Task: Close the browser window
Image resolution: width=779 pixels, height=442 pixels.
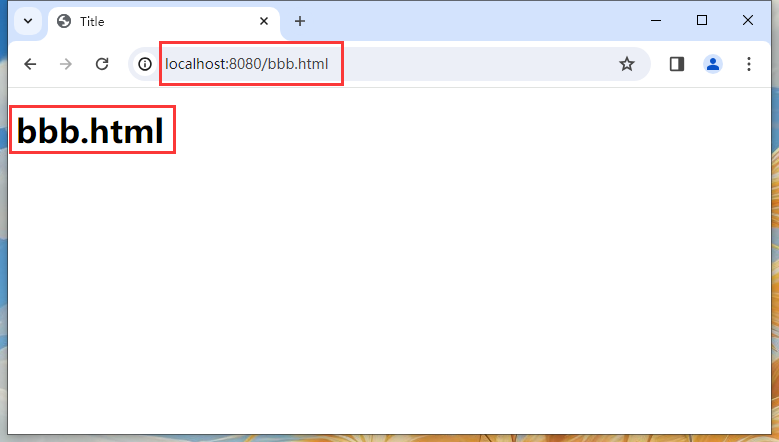Action: point(748,20)
